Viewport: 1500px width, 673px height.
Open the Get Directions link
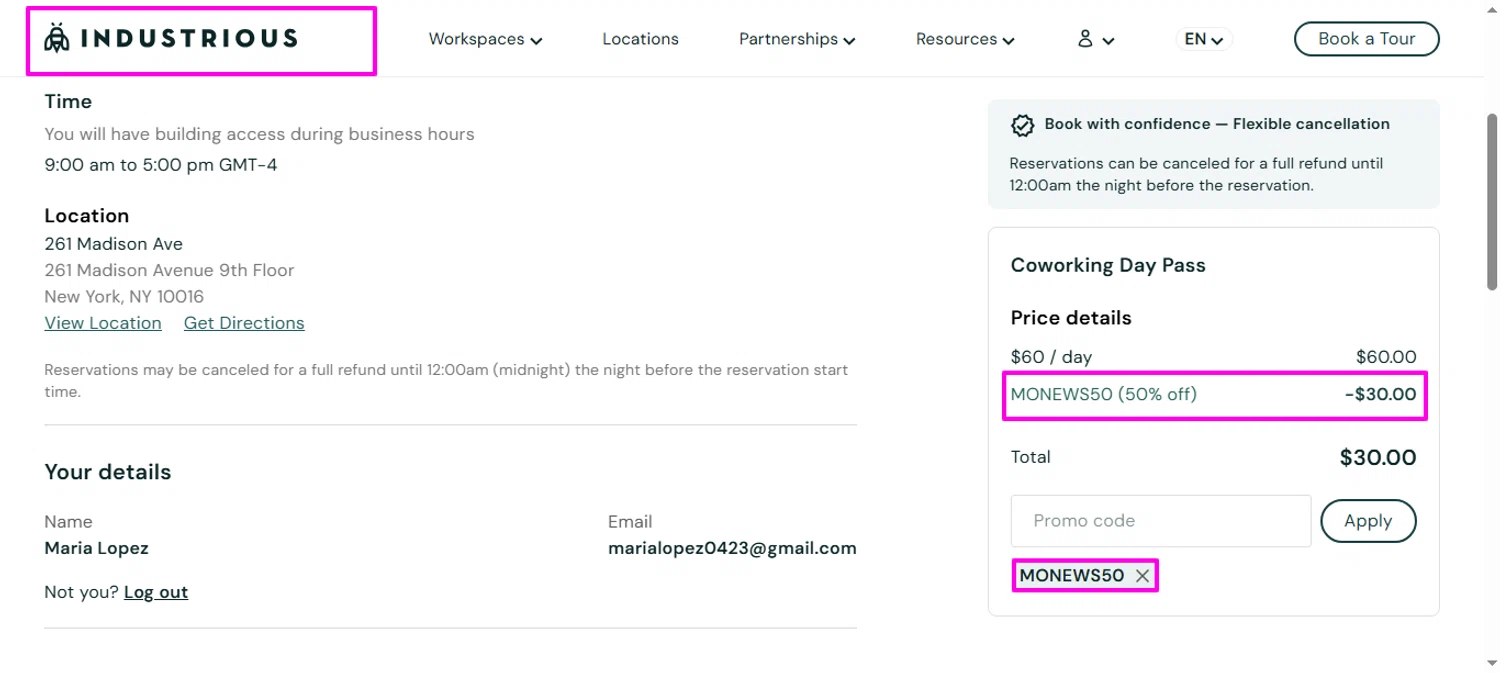pos(244,323)
